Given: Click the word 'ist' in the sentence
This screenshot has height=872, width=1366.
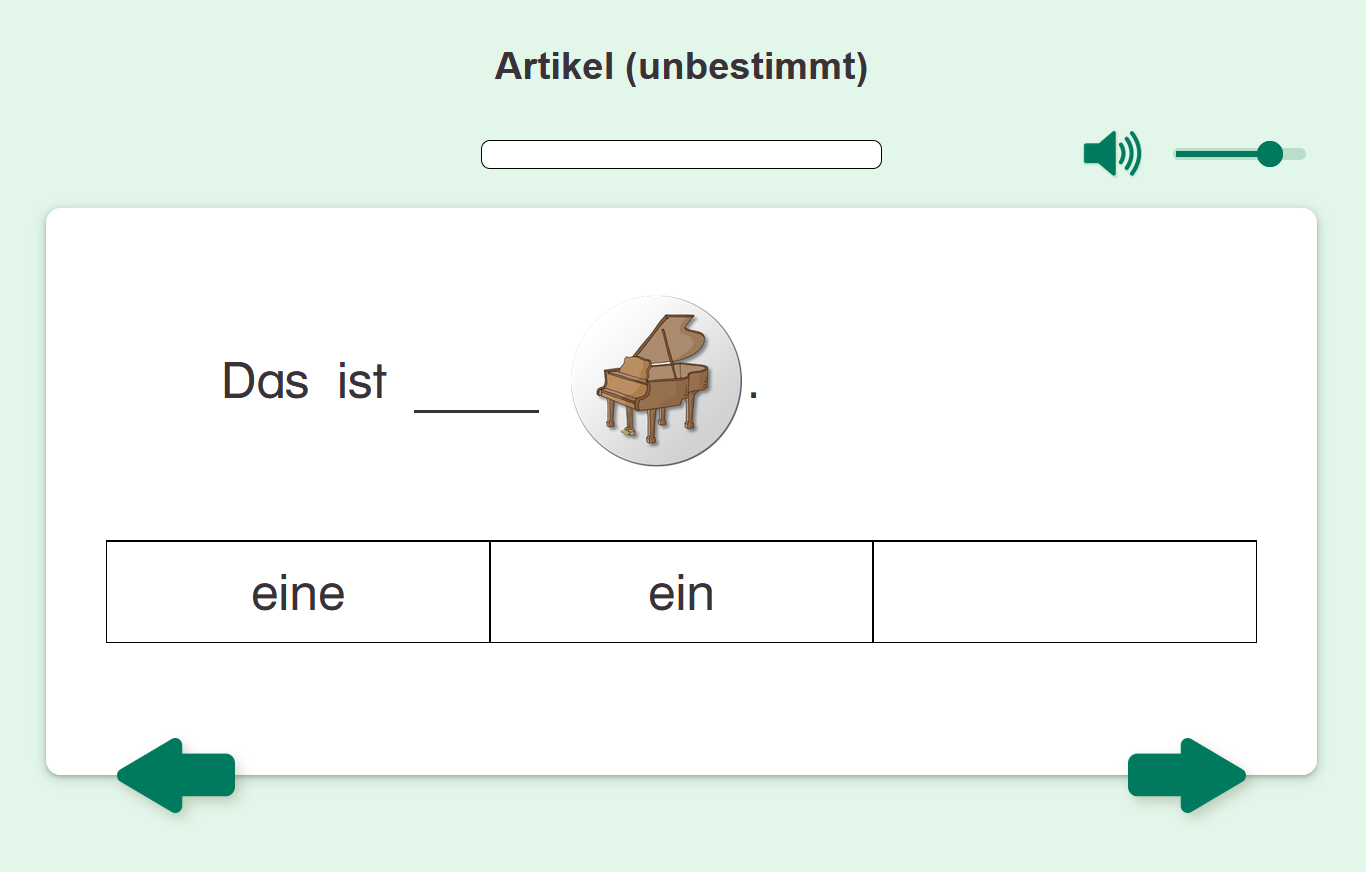Looking at the screenshot, I should click(364, 381).
